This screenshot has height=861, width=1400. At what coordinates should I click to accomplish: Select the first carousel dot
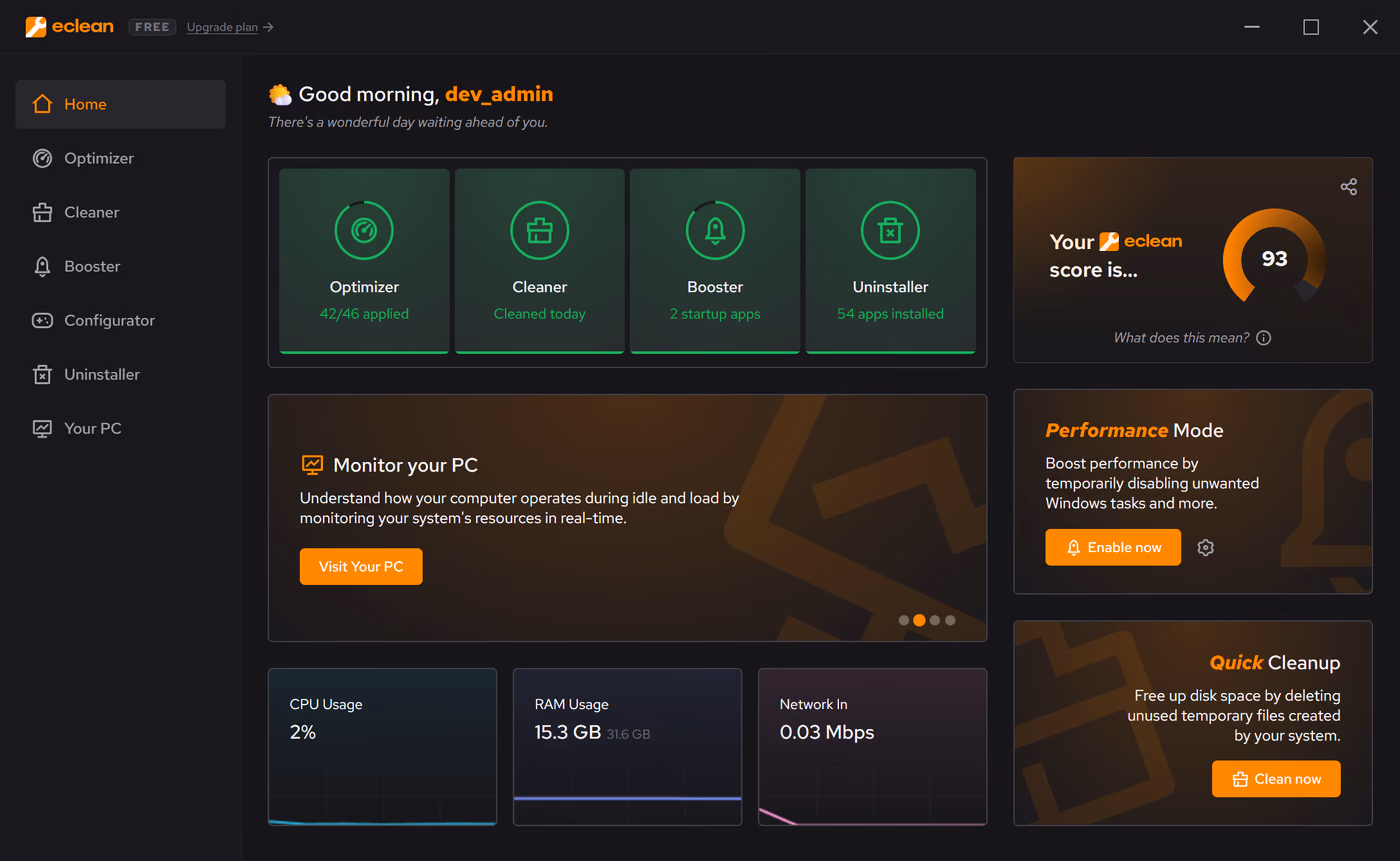[904, 620]
